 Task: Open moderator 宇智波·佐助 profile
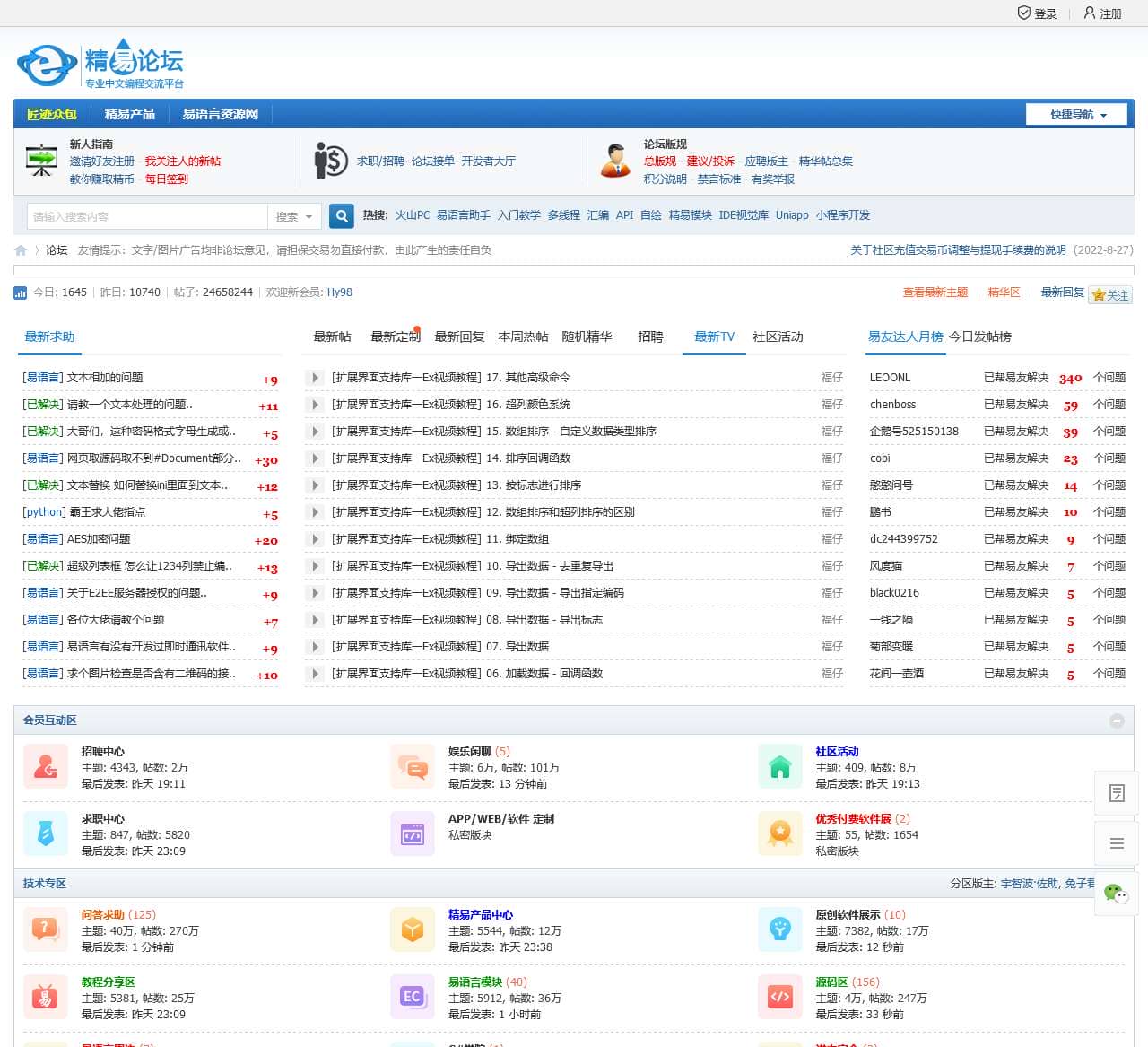1031,884
